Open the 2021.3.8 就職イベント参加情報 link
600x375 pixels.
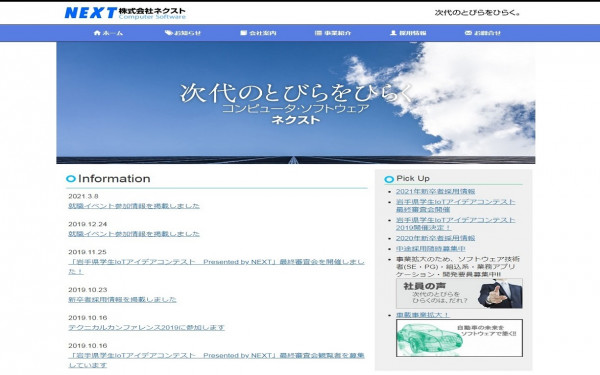(134, 206)
